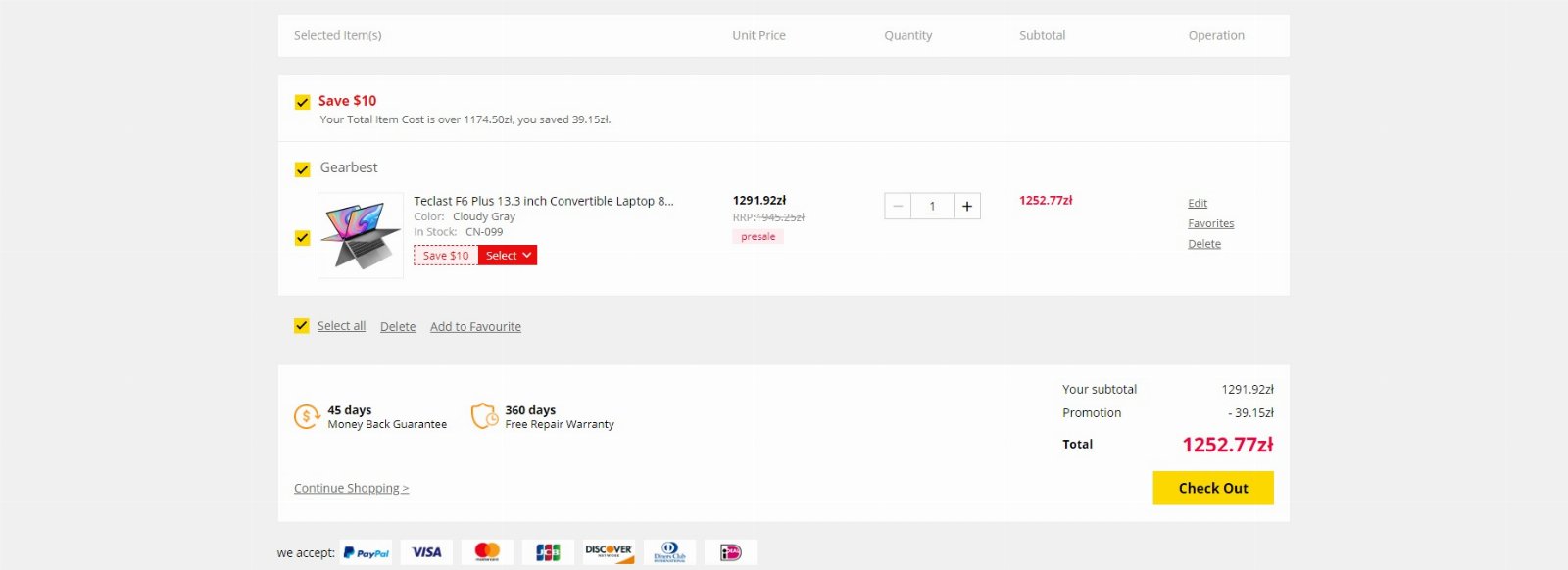
Task: Open the Teclast laptop product thumbnail
Action: (361, 235)
